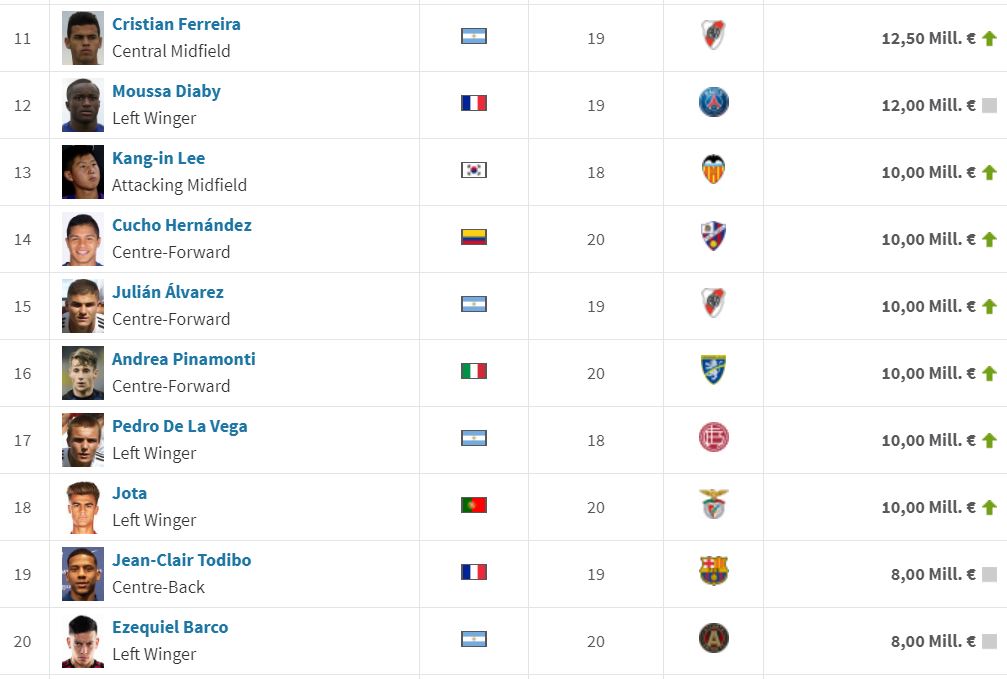Click the Lanús crest beside Pedro De La Vega
Image resolution: width=1007 pixels, height=679 pixels.
713,438
